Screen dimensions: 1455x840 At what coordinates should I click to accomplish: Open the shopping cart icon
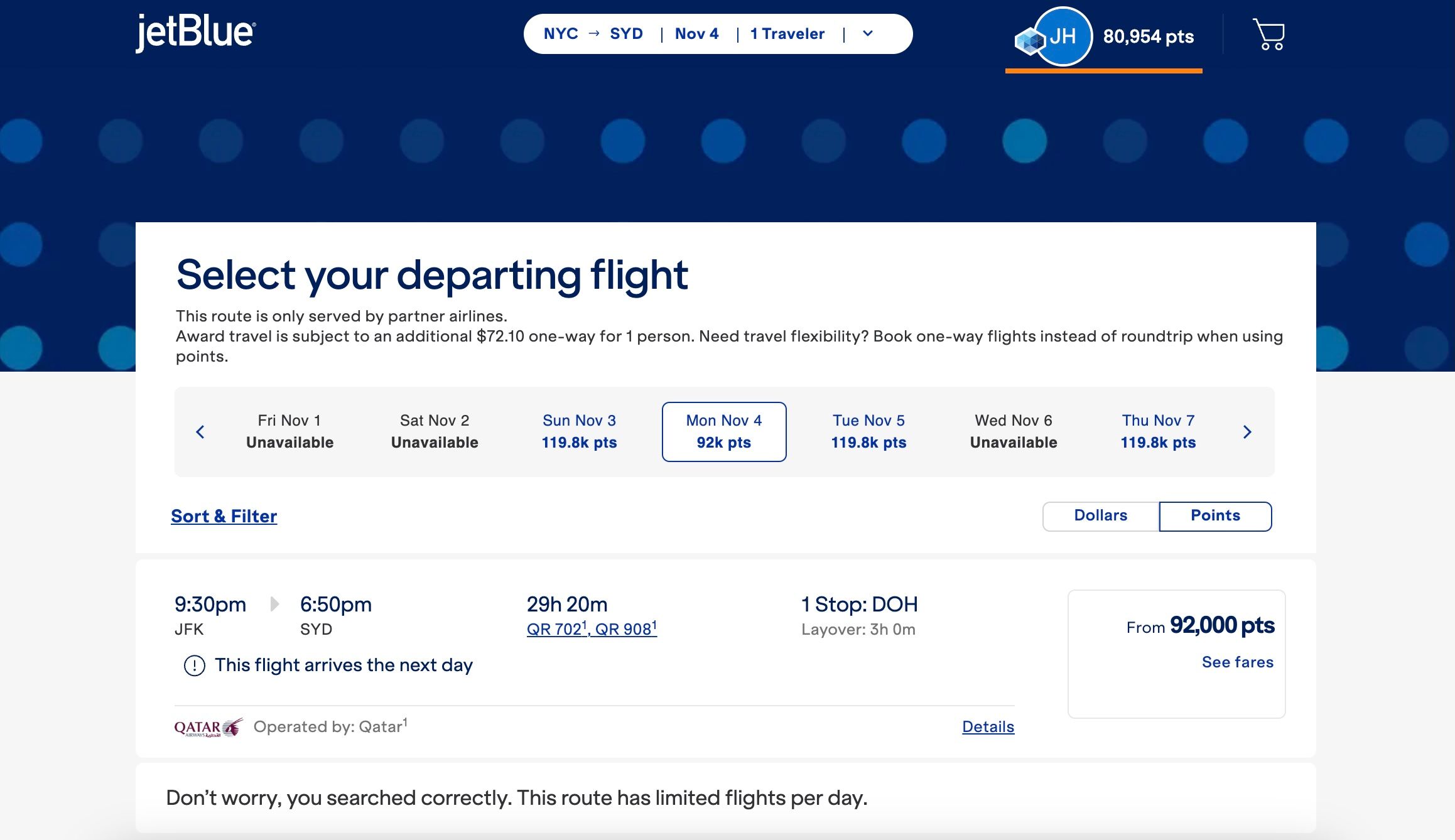[1268, 35]
